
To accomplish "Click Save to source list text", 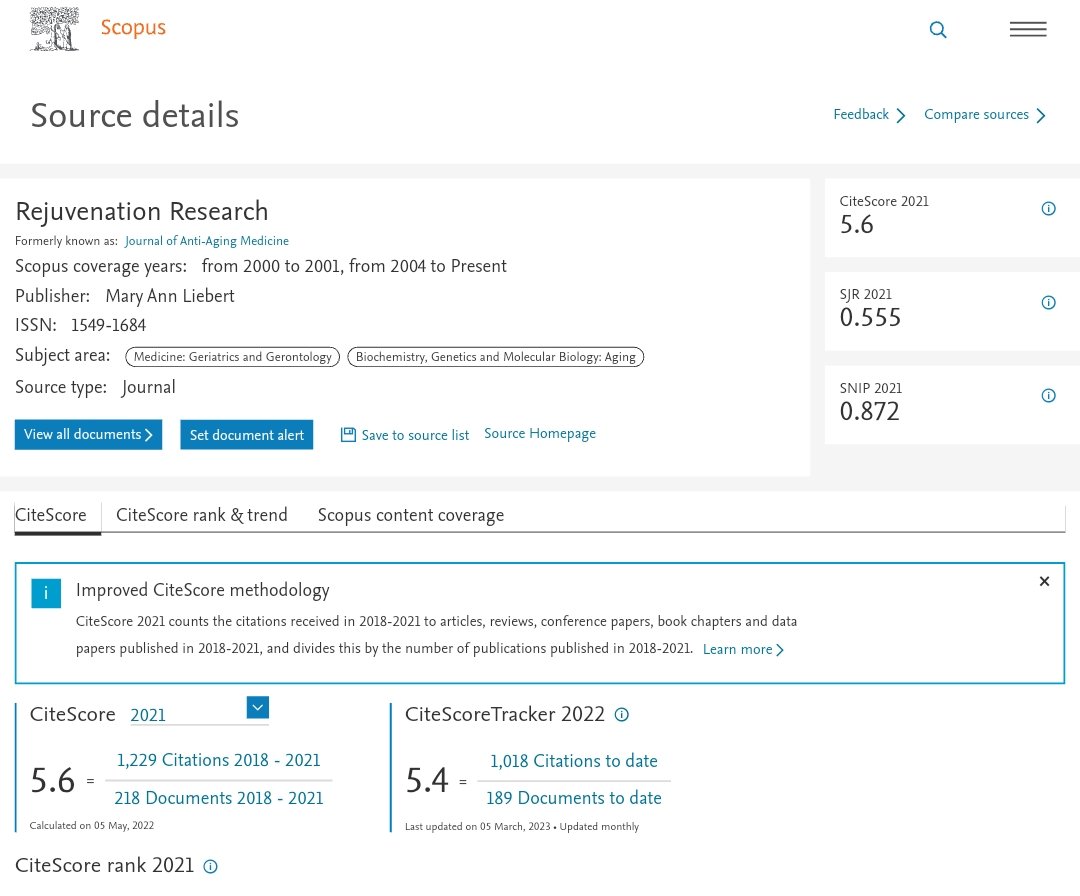I will click(415, 435).
